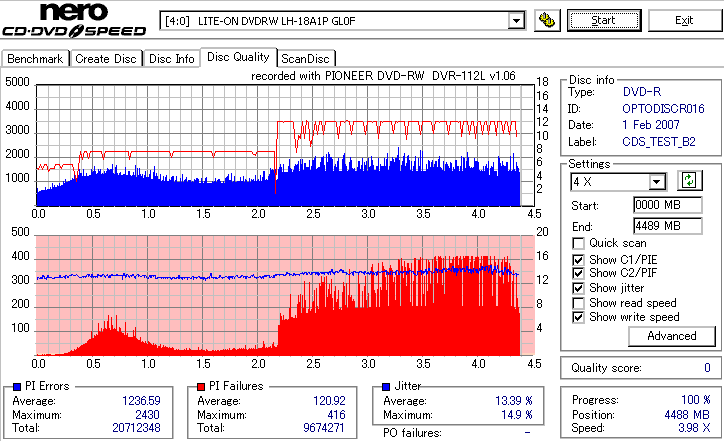Image resolution: width=724 pixels, height=441 pixels.
Task: Click the Progress 100 % value
Action: coord(695,400)
